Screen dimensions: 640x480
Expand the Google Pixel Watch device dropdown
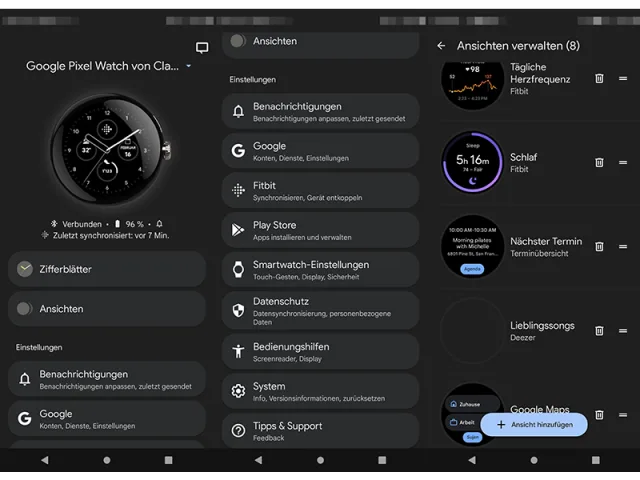[189, 66]
